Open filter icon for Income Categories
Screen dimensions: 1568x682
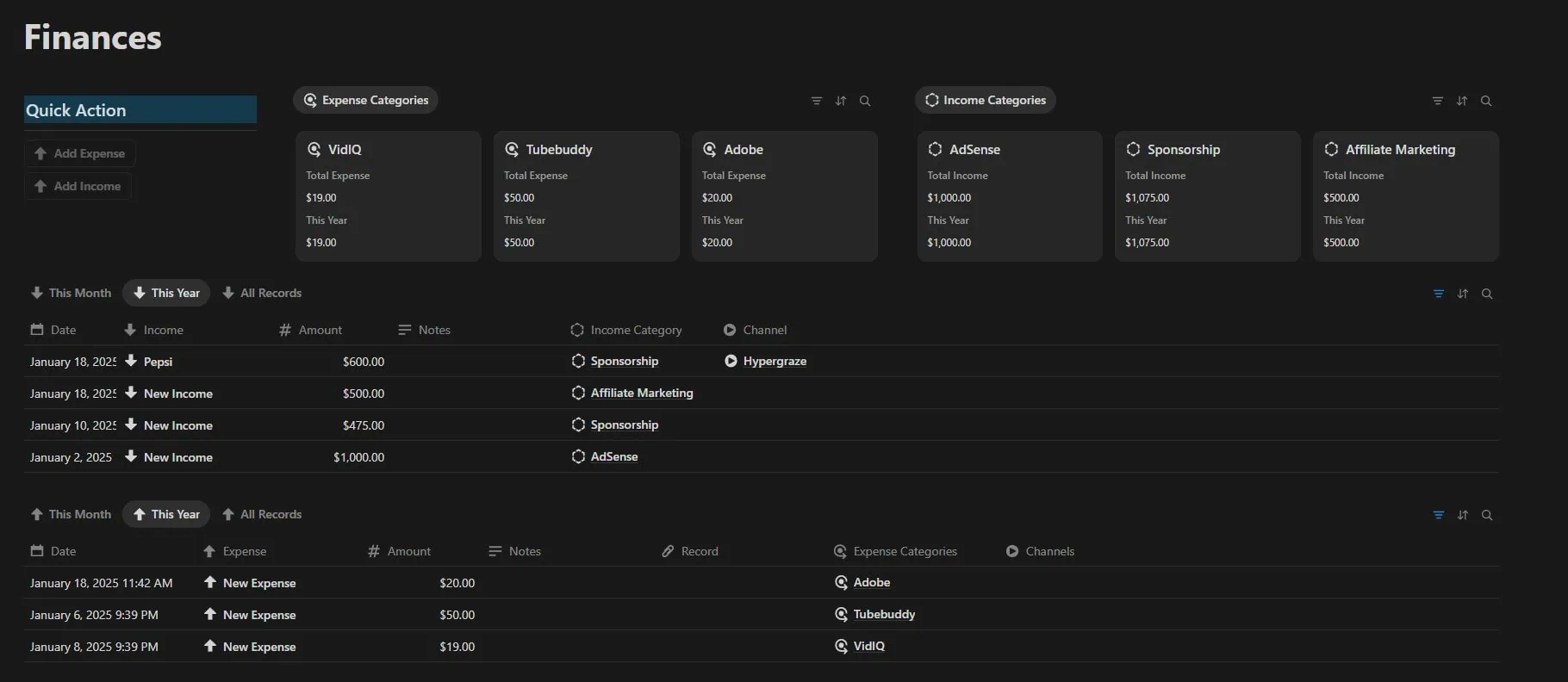[1437, 101]
